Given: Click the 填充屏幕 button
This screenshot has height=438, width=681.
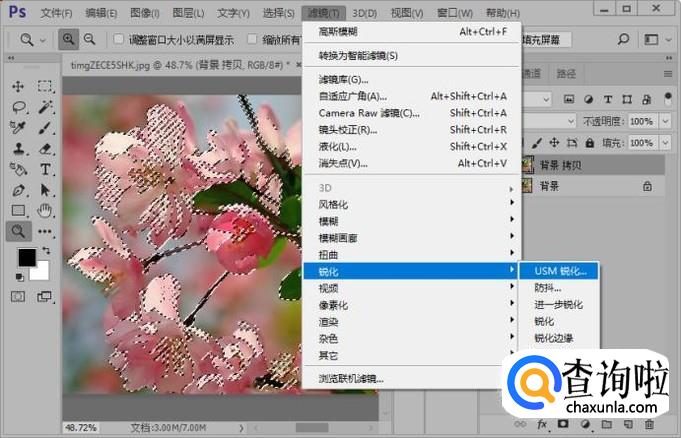Looking at the screenshot, I should (545, 40).
